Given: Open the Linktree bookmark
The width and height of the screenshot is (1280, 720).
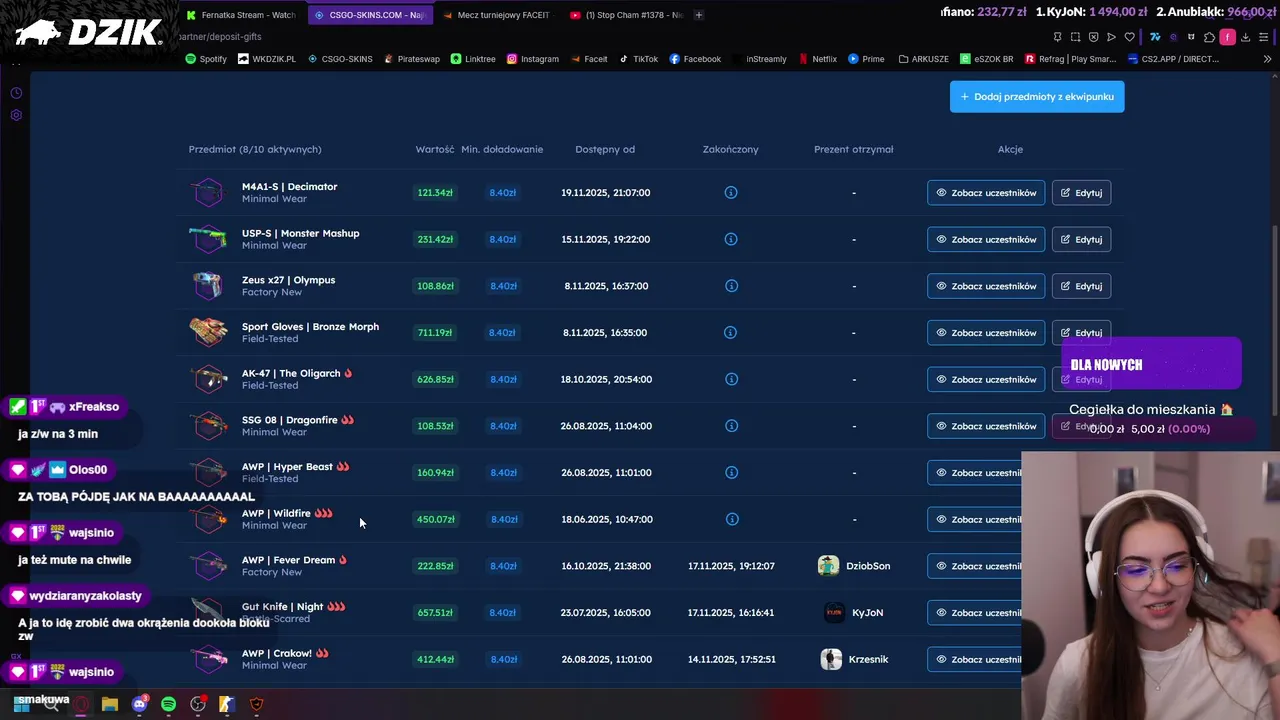Looking at the screenshot, I should (x=473, y=59).
